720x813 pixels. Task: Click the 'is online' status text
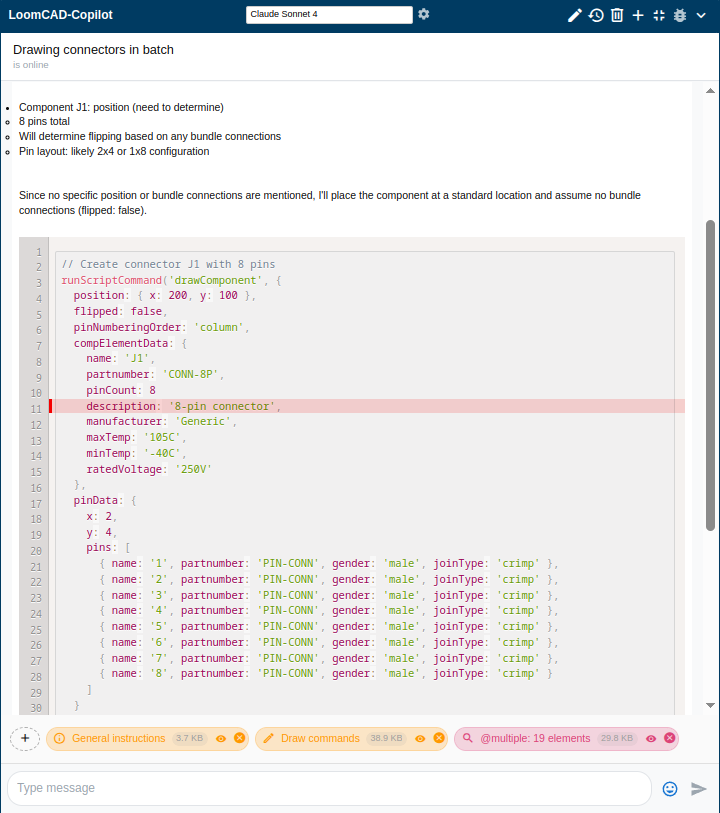[31, 65]
